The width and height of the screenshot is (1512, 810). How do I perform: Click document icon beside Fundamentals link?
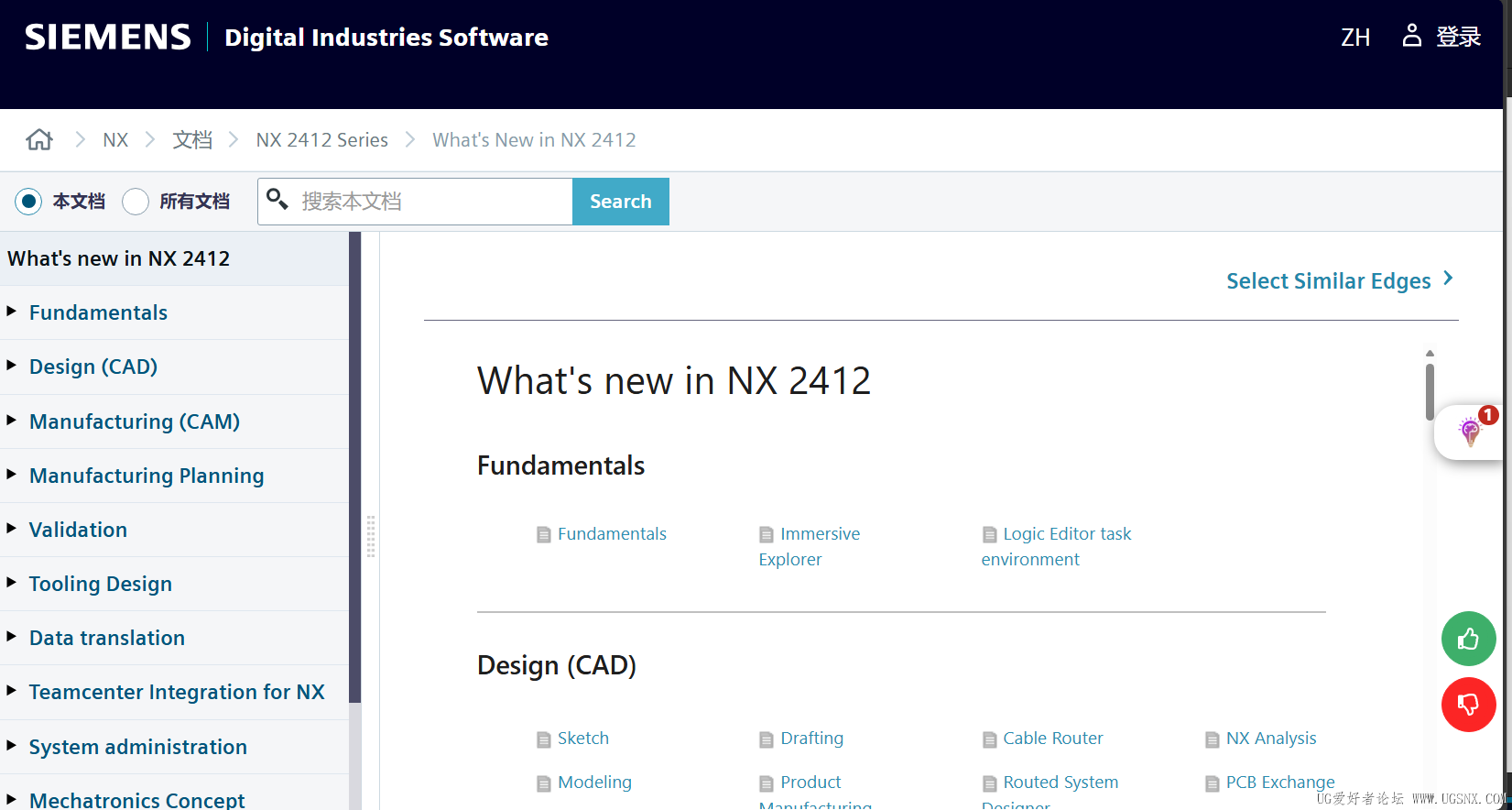(544, 534)
